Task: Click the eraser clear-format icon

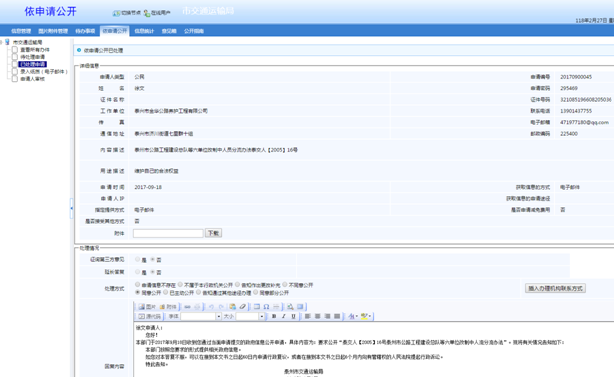Action: point(243,307)
